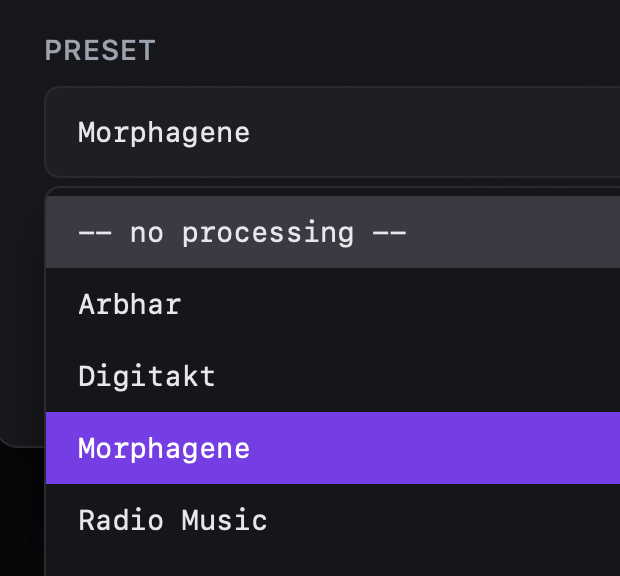The height and width of the screenshot is (576, 620).
Task: Click the Morphagene text in the Preset box
Action: [164, 132]
